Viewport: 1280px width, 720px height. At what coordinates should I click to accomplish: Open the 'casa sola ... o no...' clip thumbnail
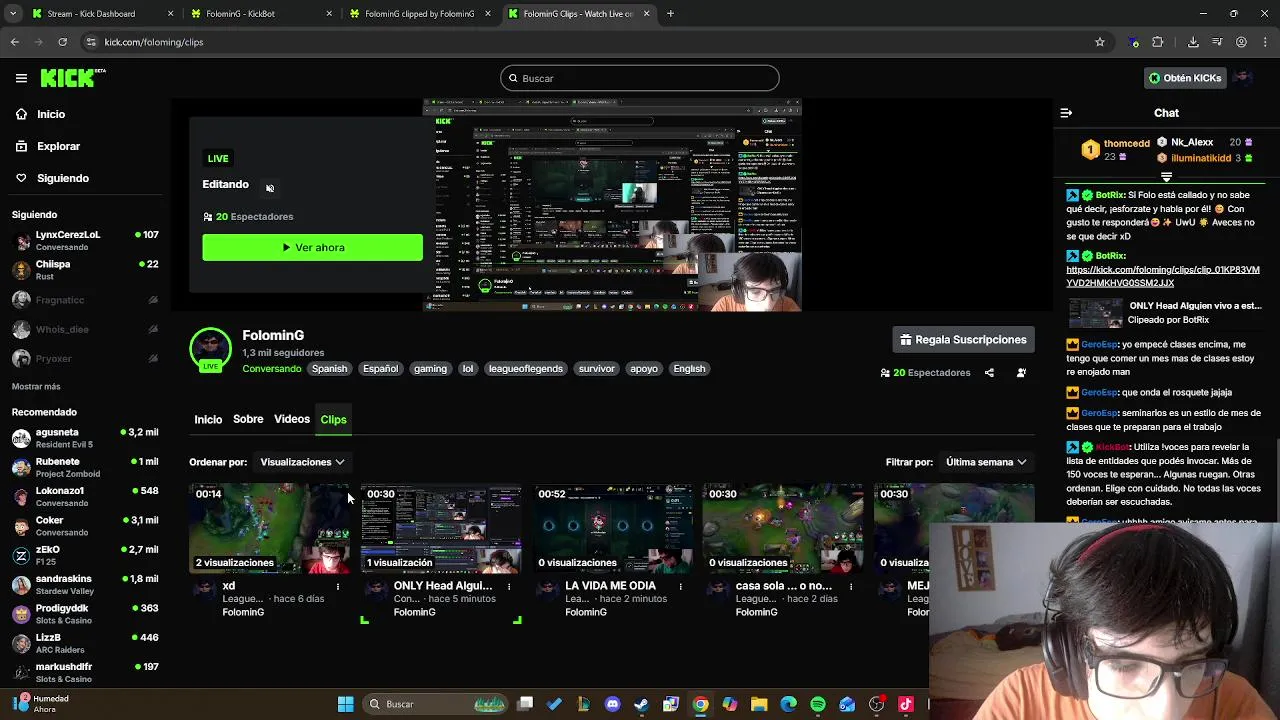click(782, 529)
